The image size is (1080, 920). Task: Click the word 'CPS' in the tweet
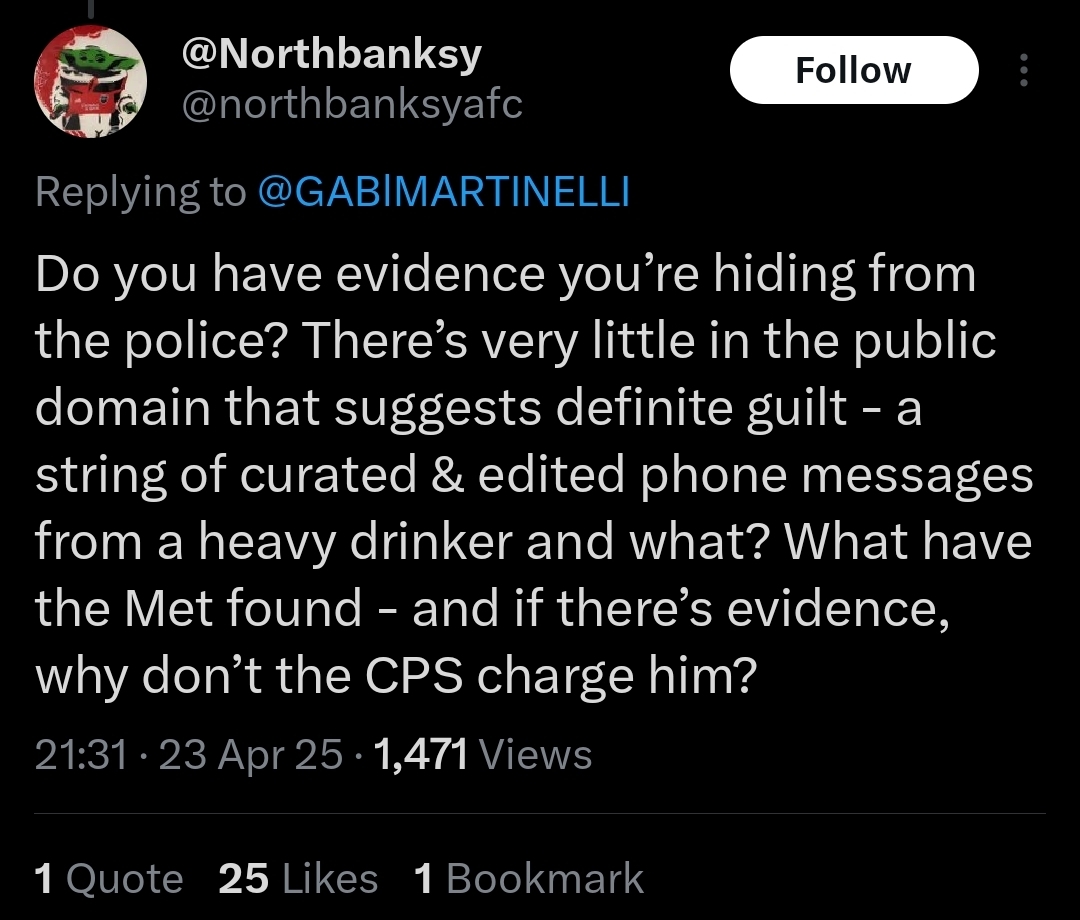click(x=413, y=677)
